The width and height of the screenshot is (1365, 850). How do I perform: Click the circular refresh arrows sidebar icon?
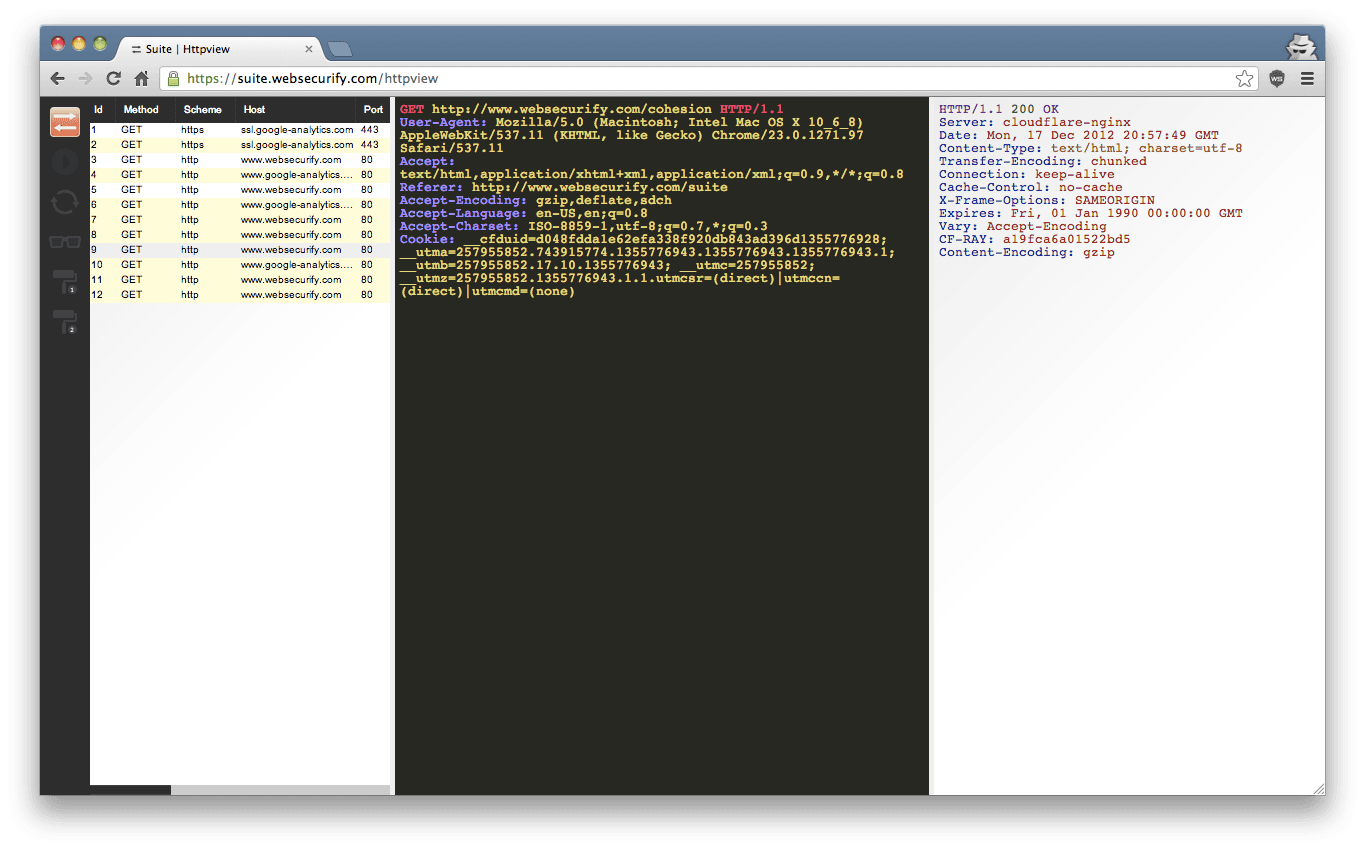65,202
